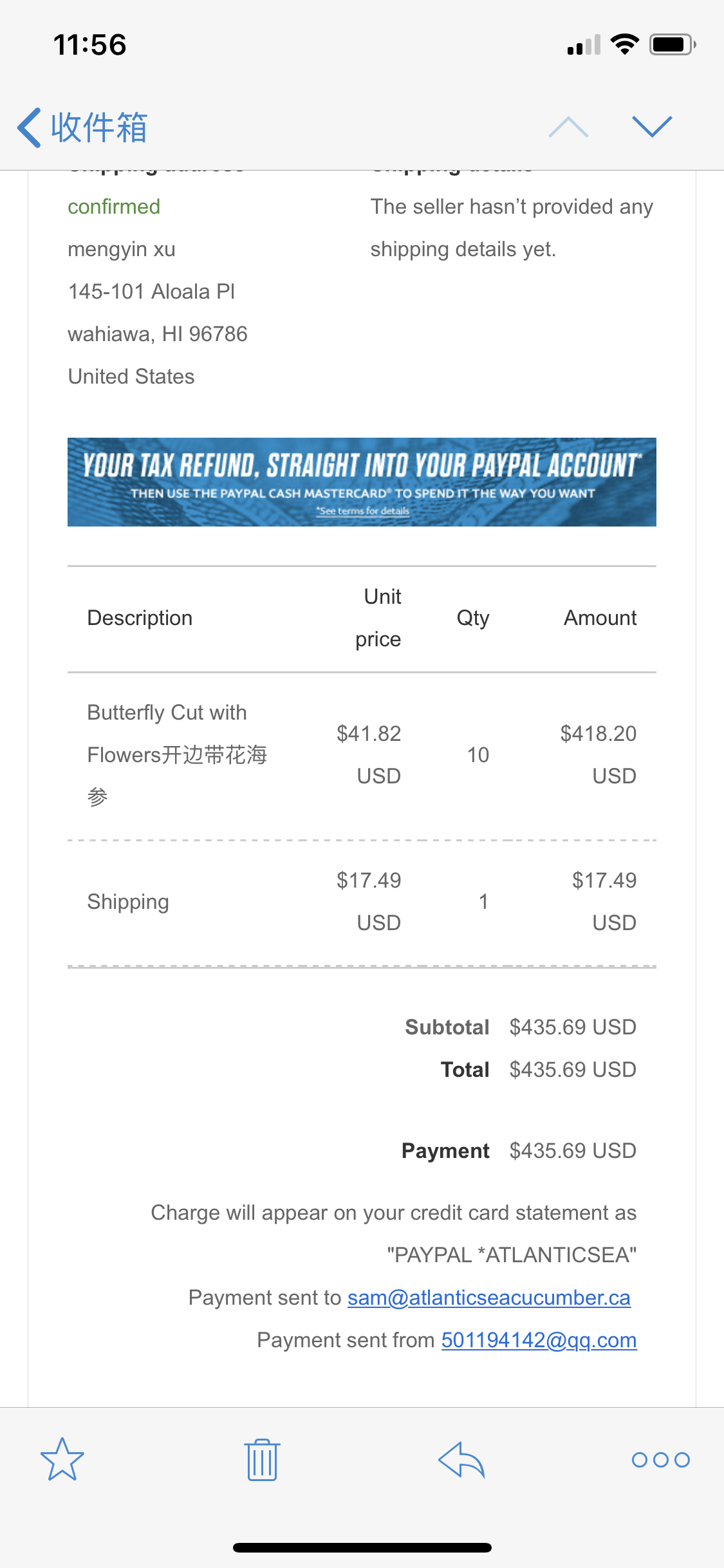Delete email with the trash icon
The width and height of the screenshot is (724, 1568).
coord(261,1459)
